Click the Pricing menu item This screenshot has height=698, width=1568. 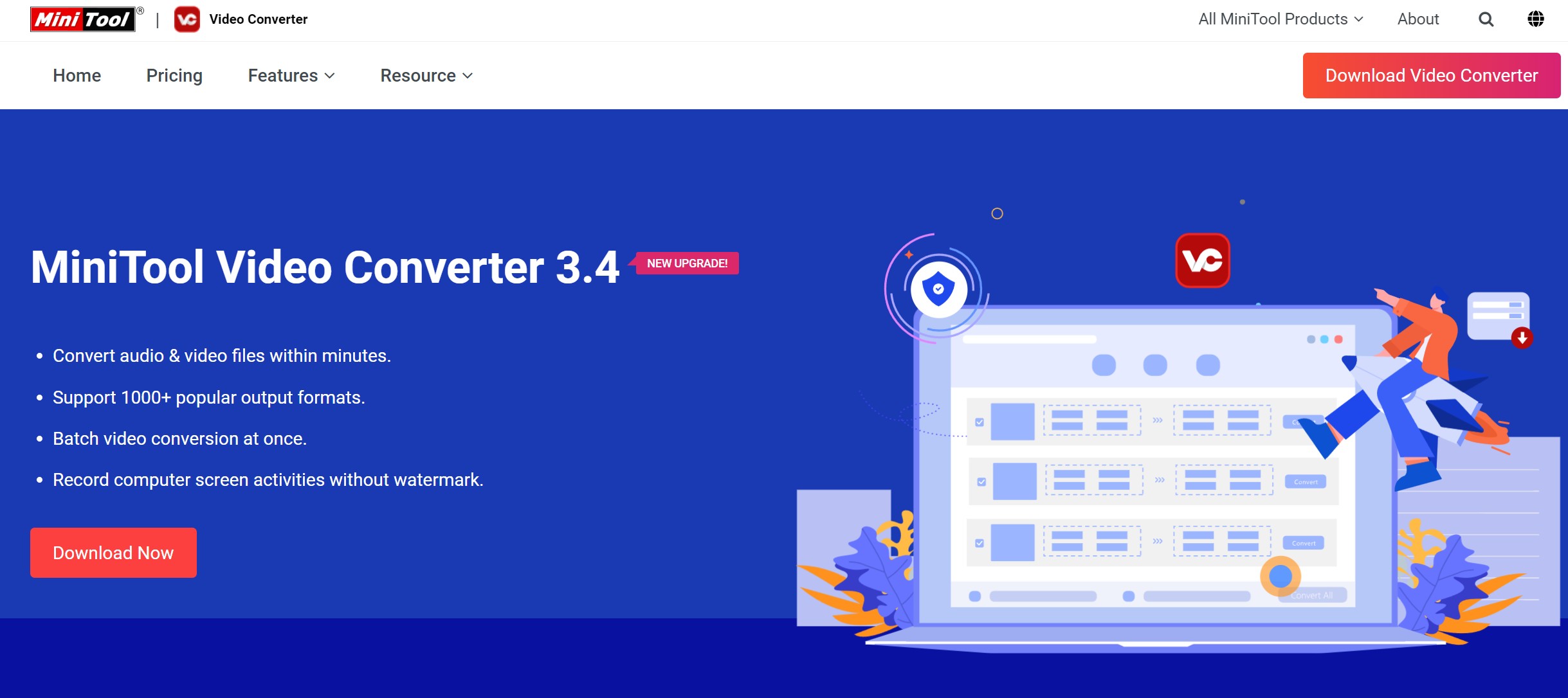(175, 75)
